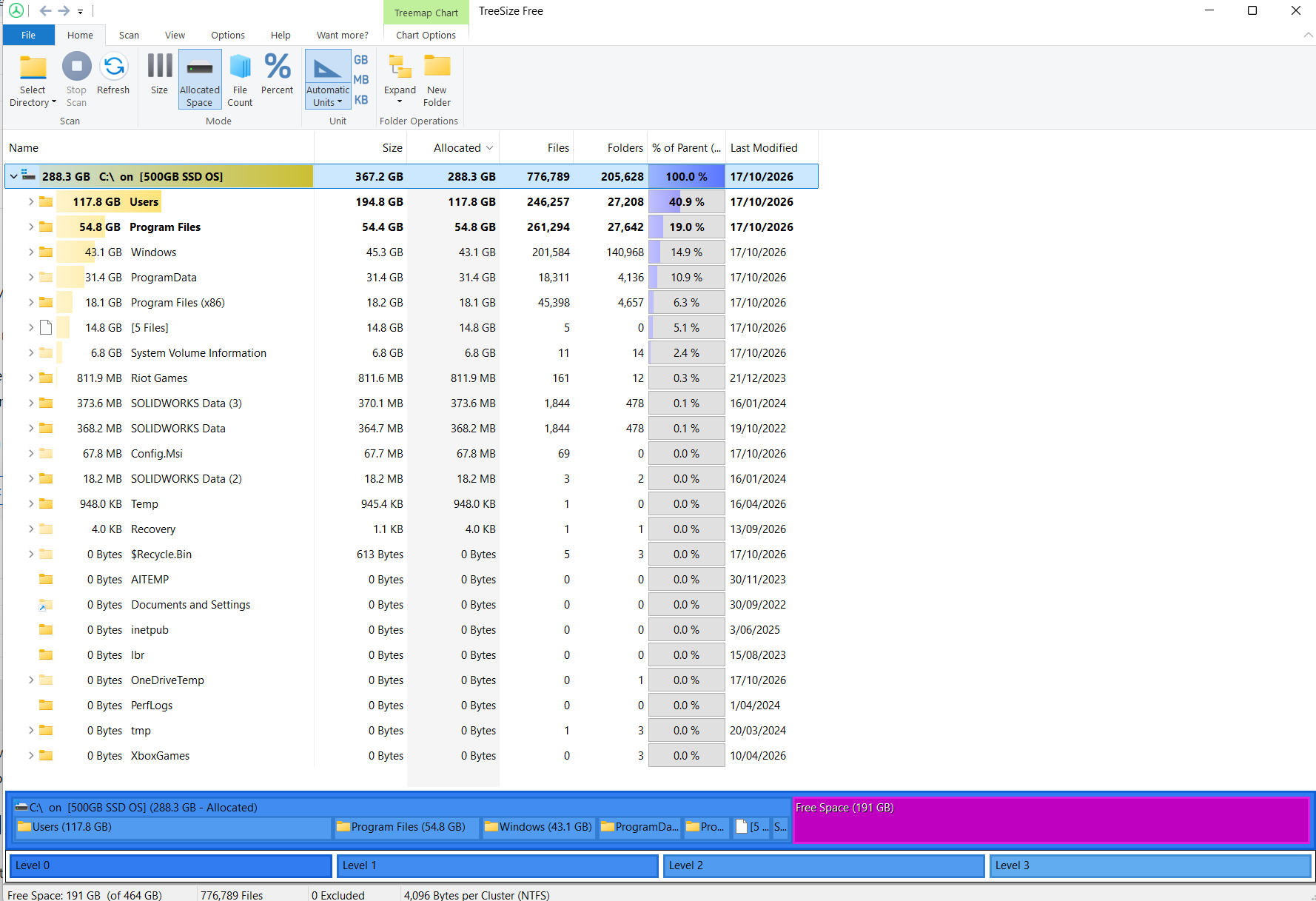The width and height of the screenshot is (1316, 901).
Task: Select the SOLIDWORKS Data (3) row
Action: [x=411, y=403]
